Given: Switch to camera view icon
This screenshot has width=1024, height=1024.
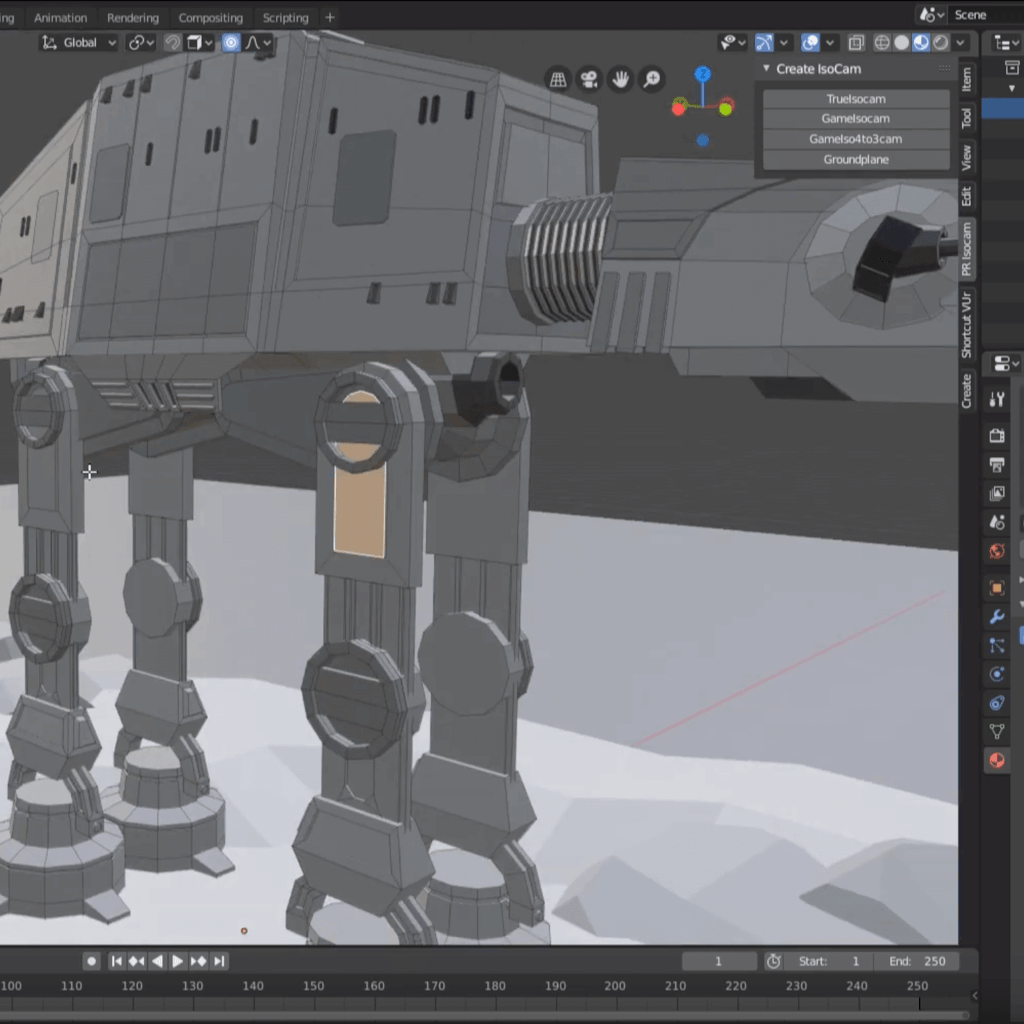Looking at the screenshot, I should click(589, 80).
